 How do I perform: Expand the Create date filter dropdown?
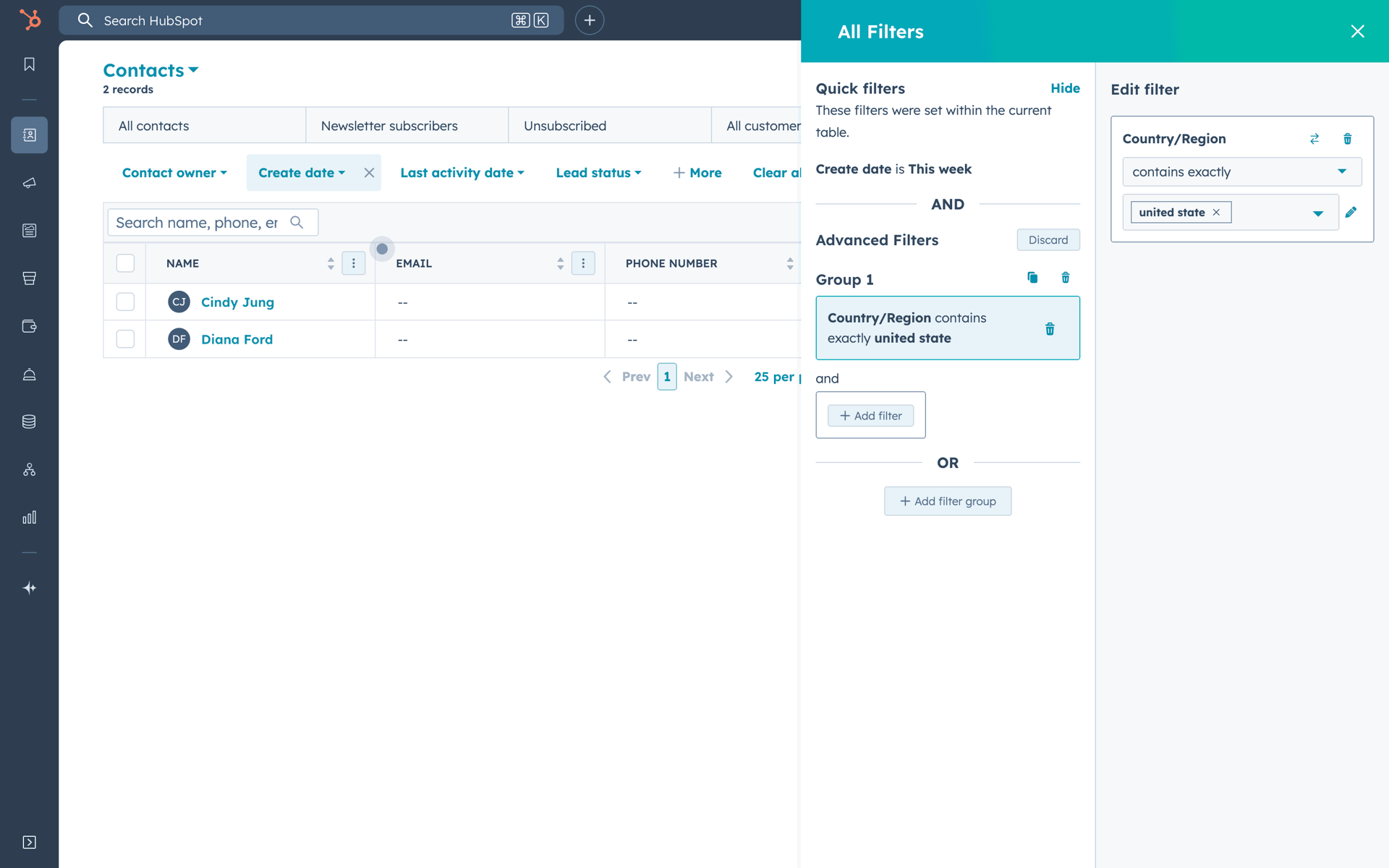[x=302, y=173]
